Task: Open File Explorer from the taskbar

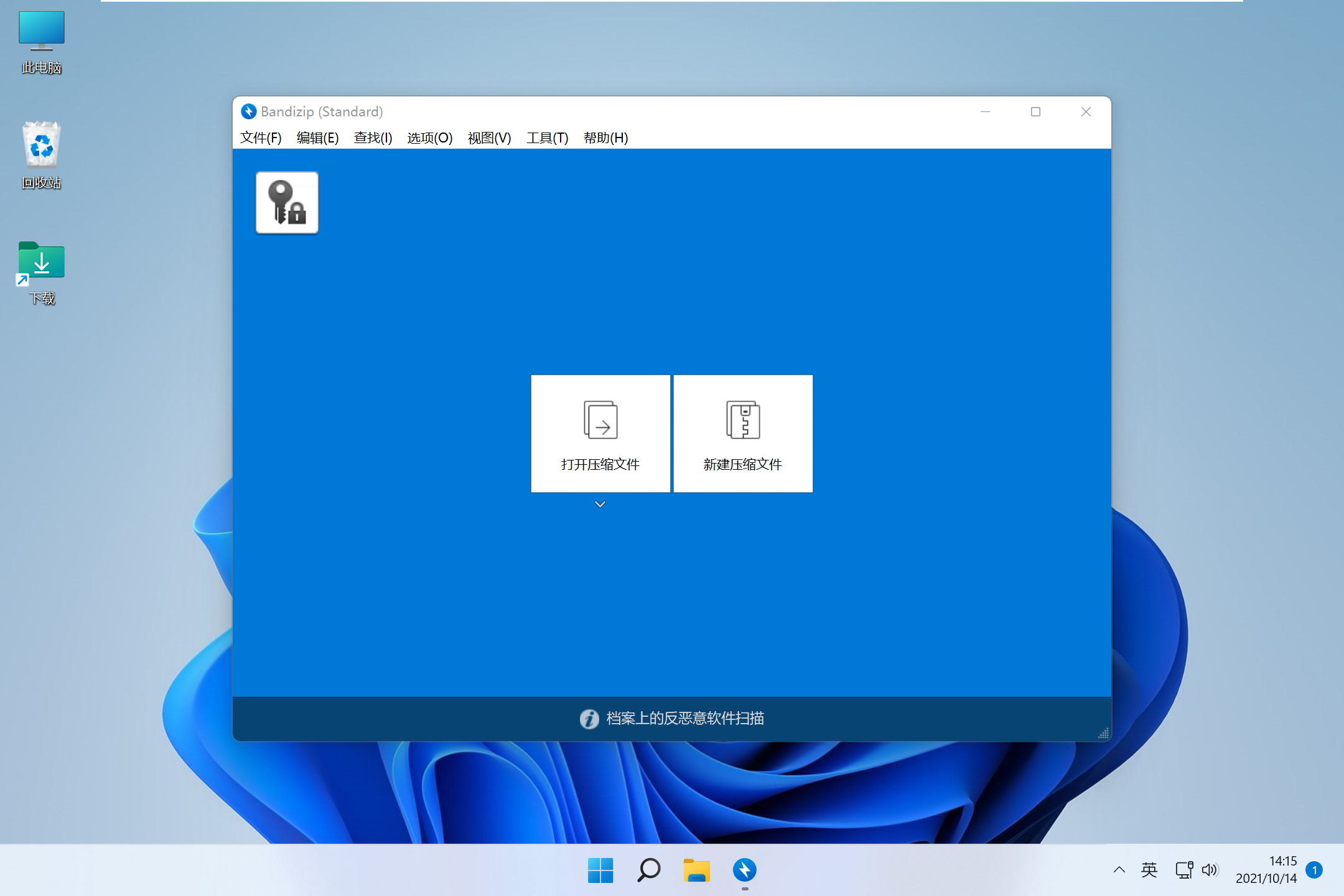Action: pyautogui.click(x=697, y=870)
